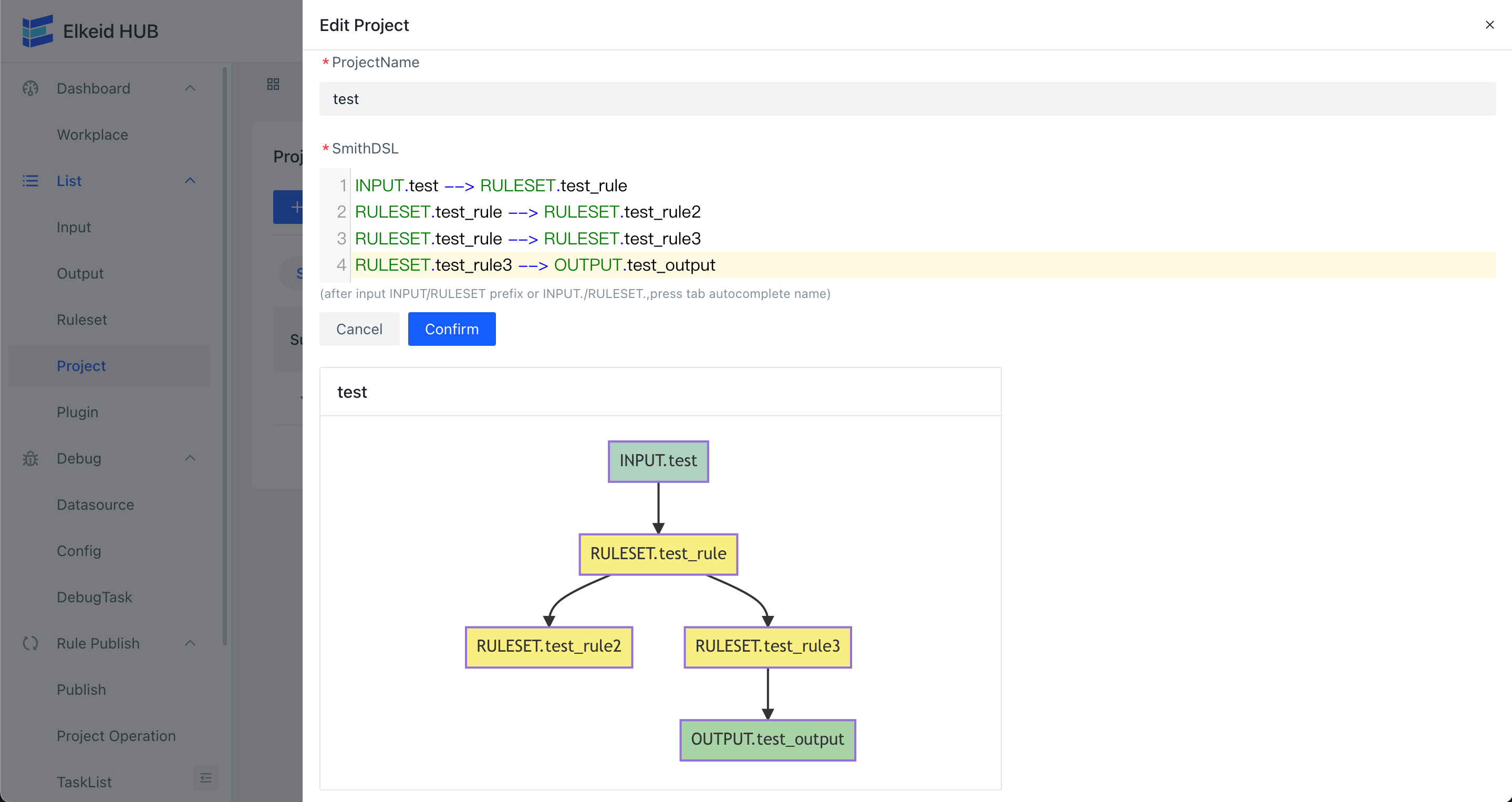Click the Elkeid HUB logo icon
Screen dimensions: 1512x802
click(37, 30)
